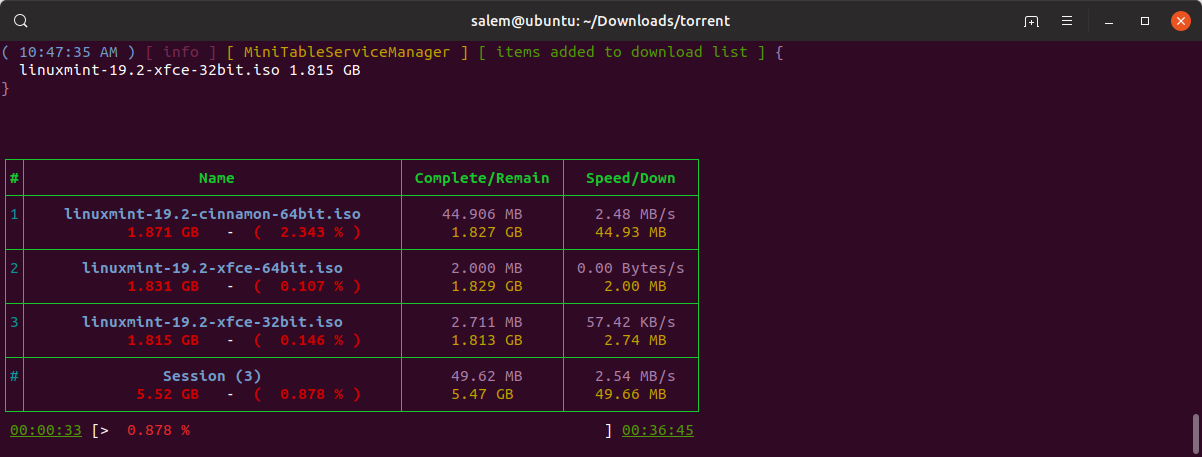Click the 0.00 Bytes/s speed value

click(631, 268)
